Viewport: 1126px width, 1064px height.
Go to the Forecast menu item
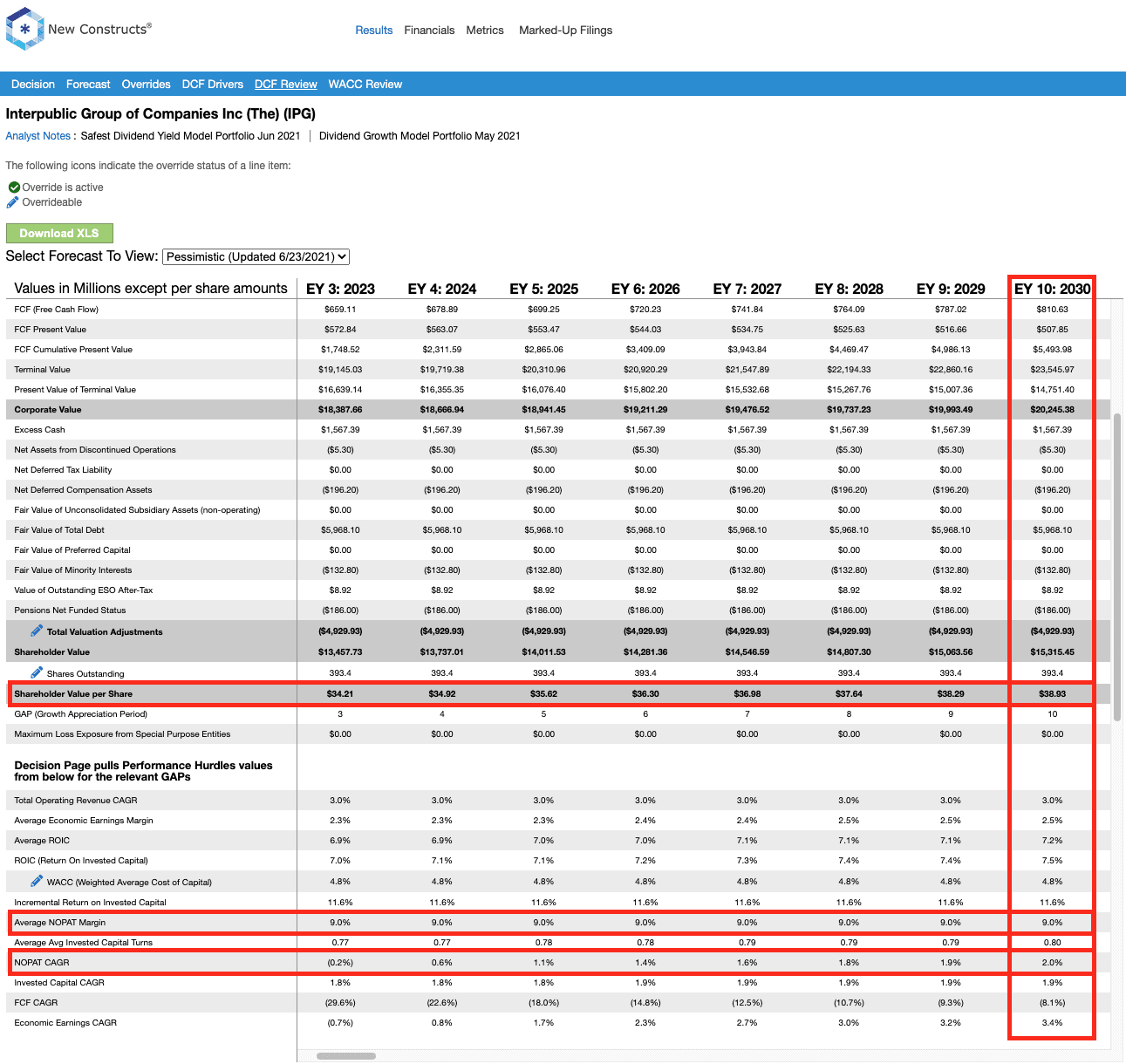[88, 85]
